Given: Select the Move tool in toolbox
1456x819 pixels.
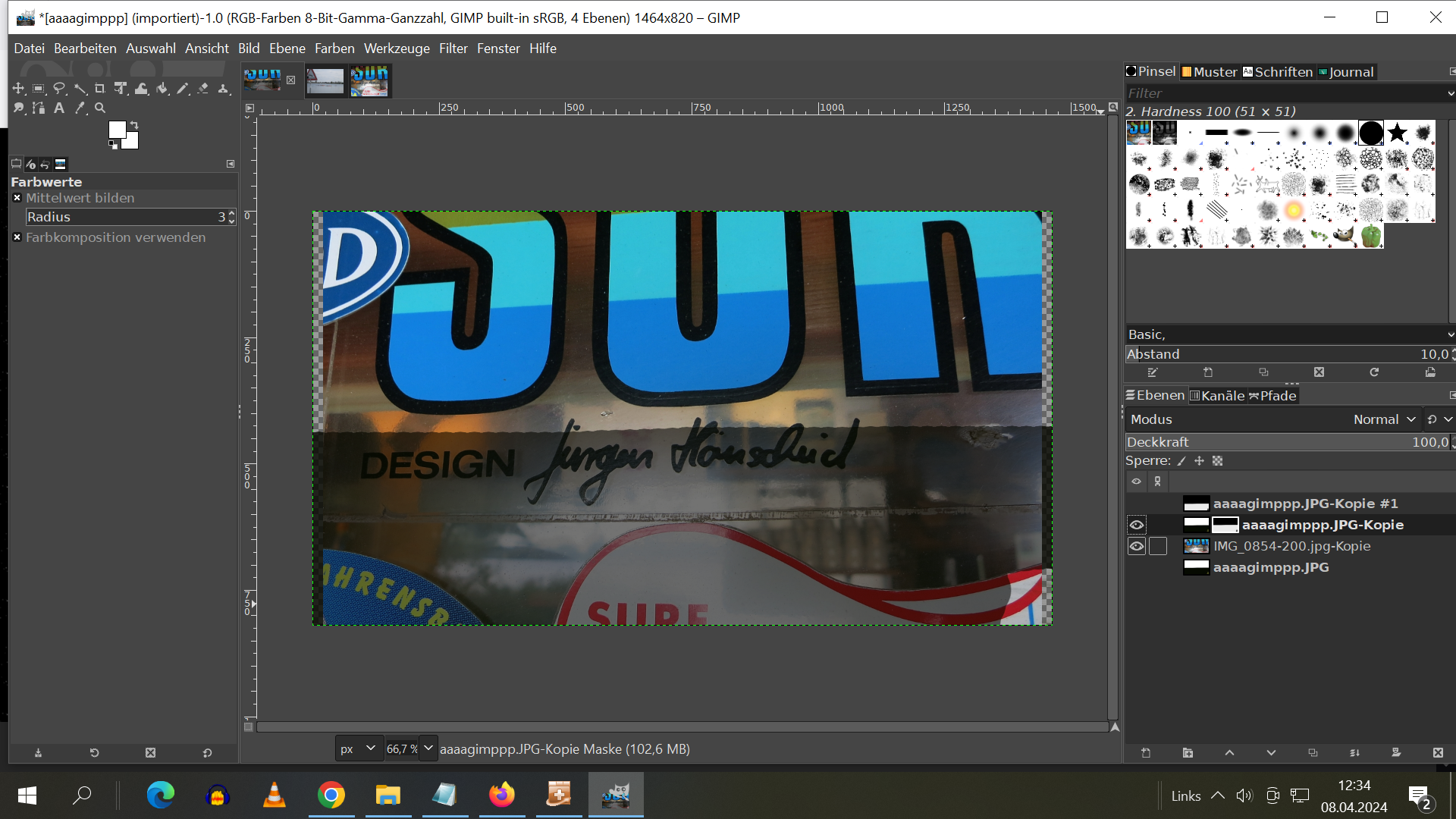Looking at the screenshot, I should click(x=18, y=89).
